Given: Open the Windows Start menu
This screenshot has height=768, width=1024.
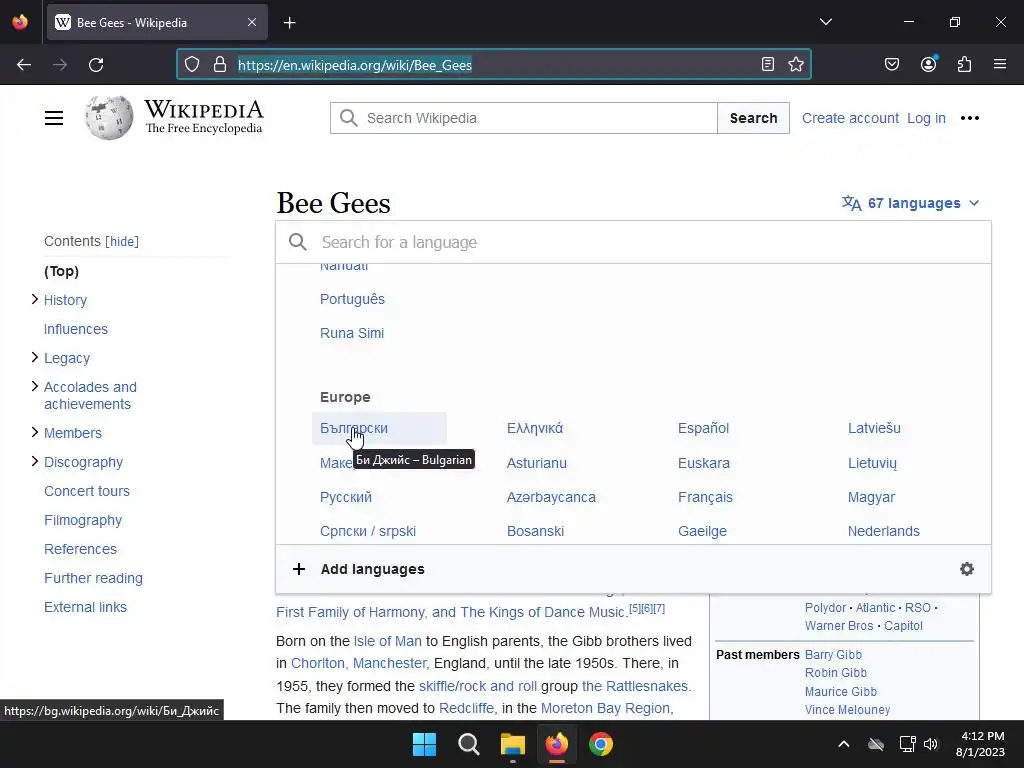Looking at the screenshot, I should pos(424,744).
